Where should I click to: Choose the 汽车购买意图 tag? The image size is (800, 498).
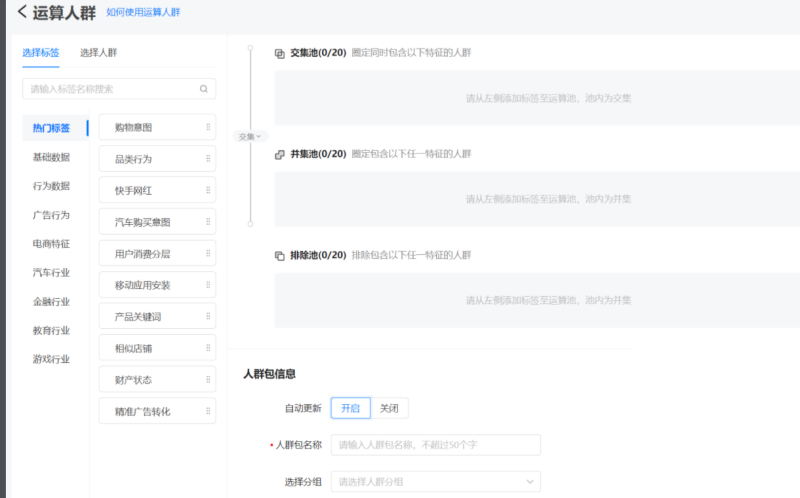point(157,222)
